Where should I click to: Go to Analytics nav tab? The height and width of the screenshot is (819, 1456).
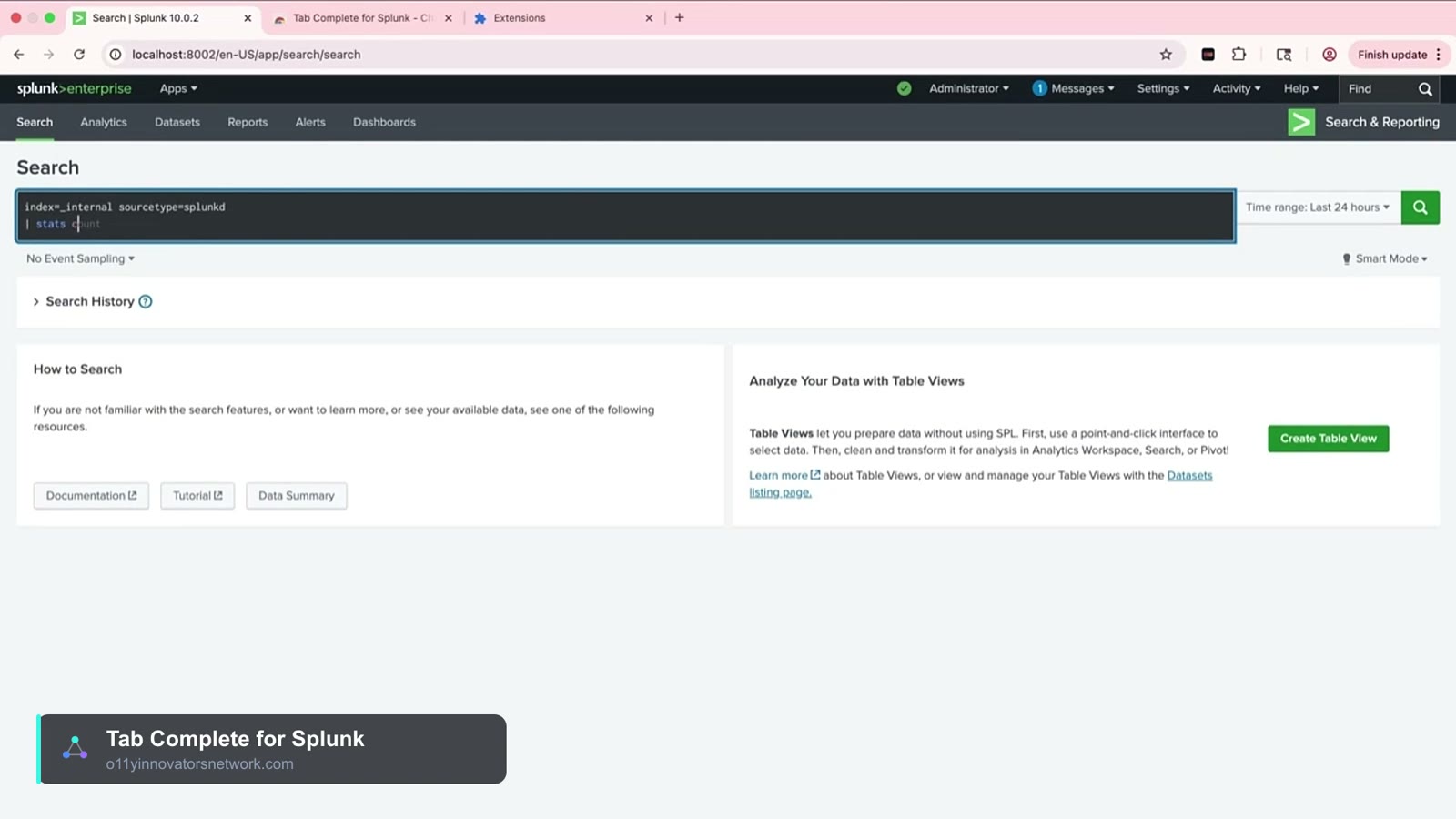click(x=104, y=122)
